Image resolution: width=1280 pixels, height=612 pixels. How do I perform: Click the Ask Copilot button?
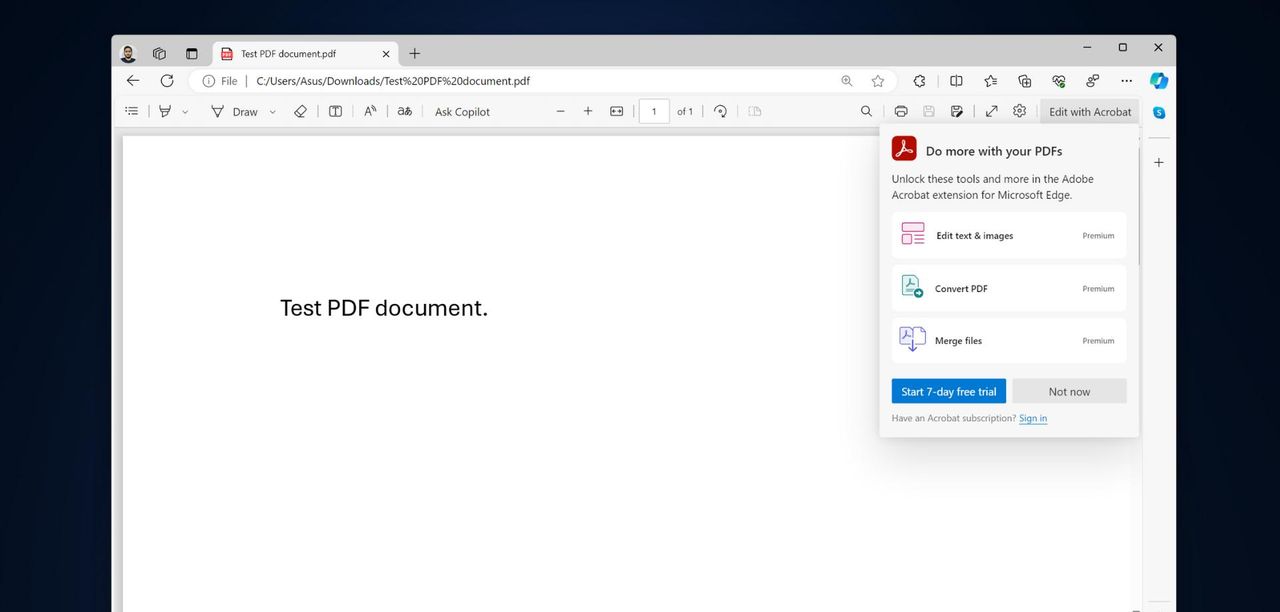point(462,111)
